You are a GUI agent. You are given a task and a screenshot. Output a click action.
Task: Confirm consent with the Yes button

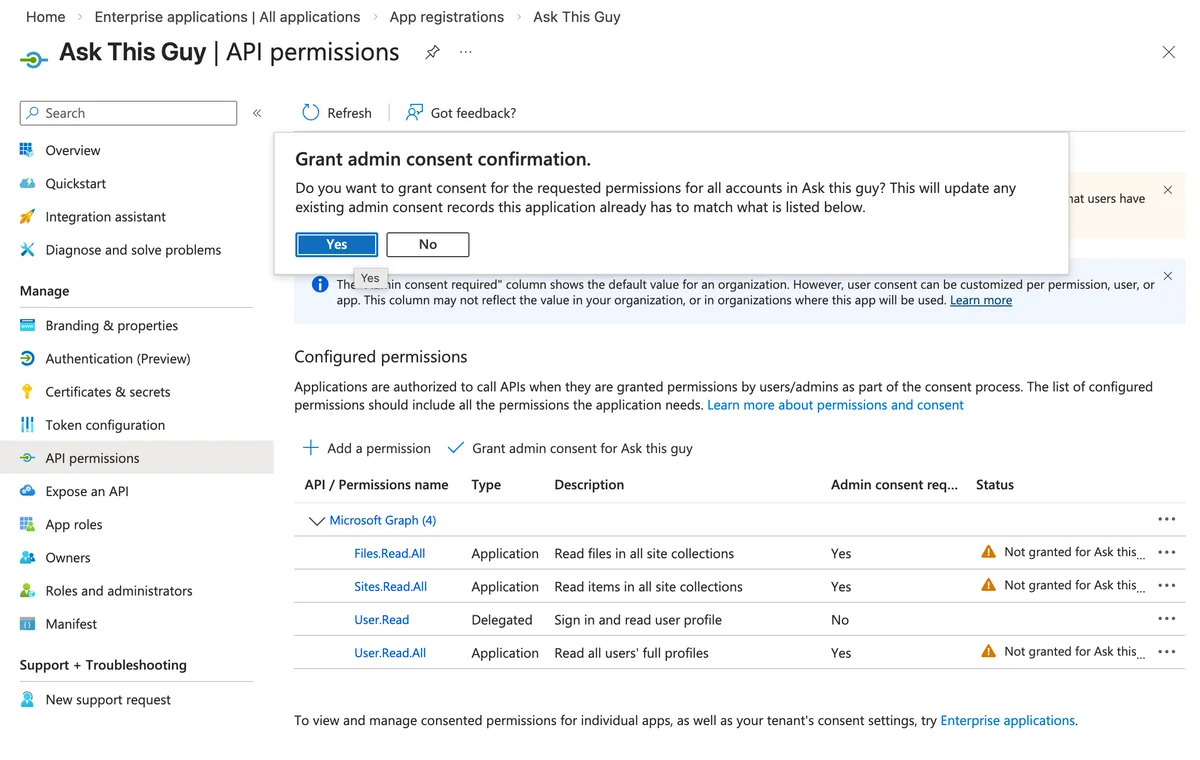[337, 244]
